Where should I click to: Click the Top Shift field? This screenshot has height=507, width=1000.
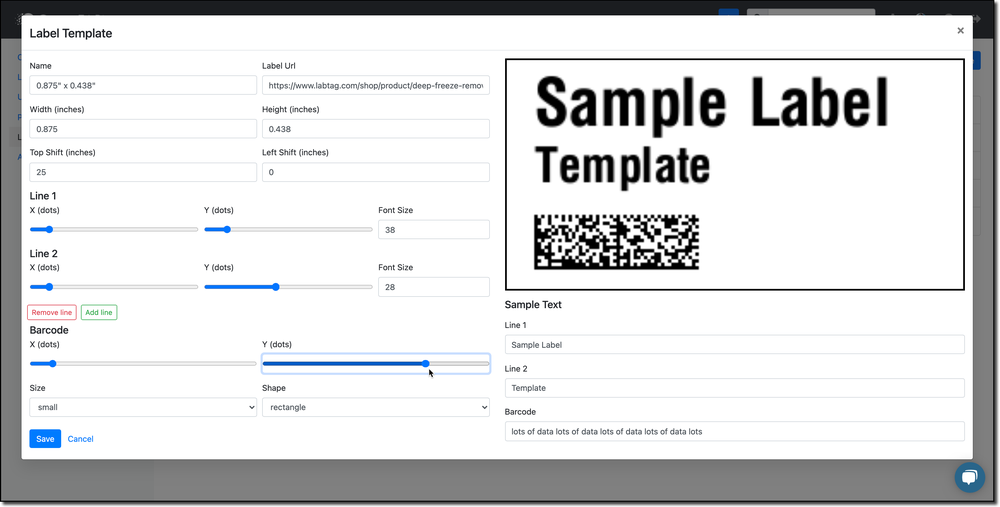(143, 172)
